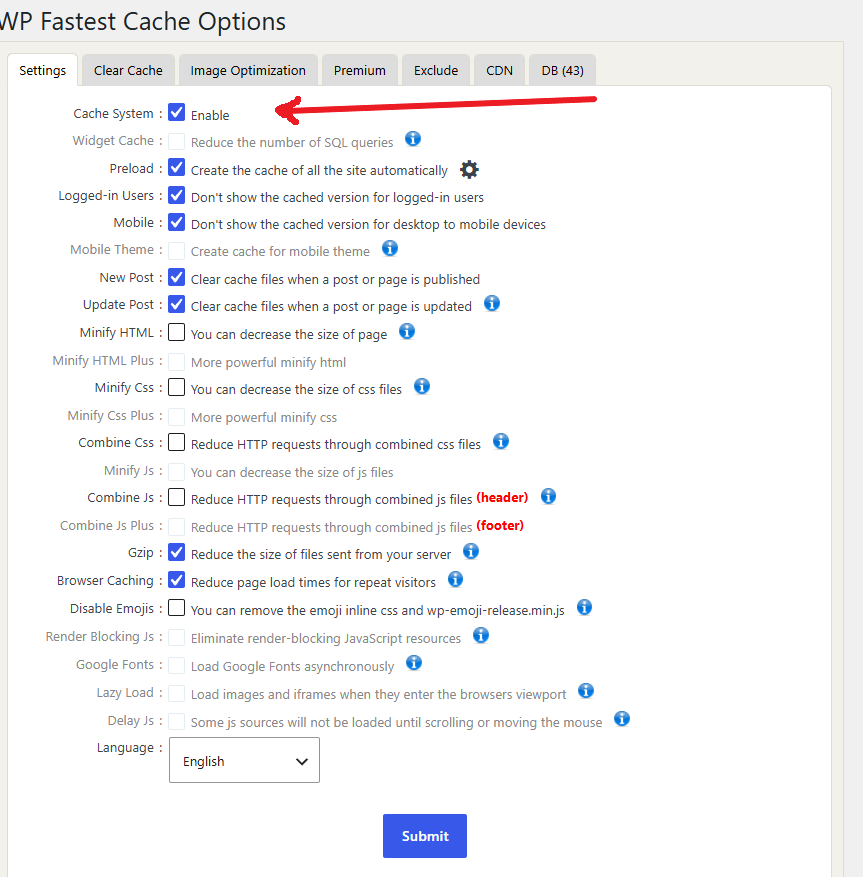Enable Minify Css checkbox
This screenshot has width=863, height=877.
click(x=177, y=386)
